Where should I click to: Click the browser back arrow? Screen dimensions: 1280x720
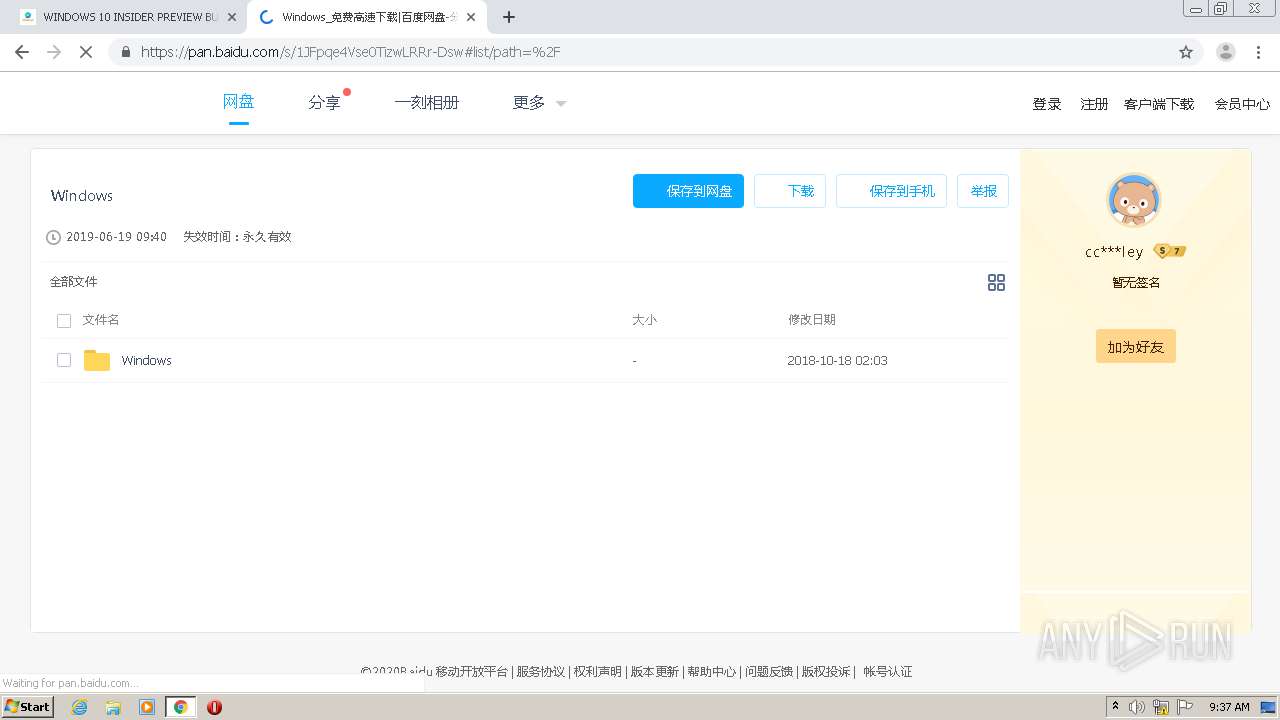[x=22, y=52]
